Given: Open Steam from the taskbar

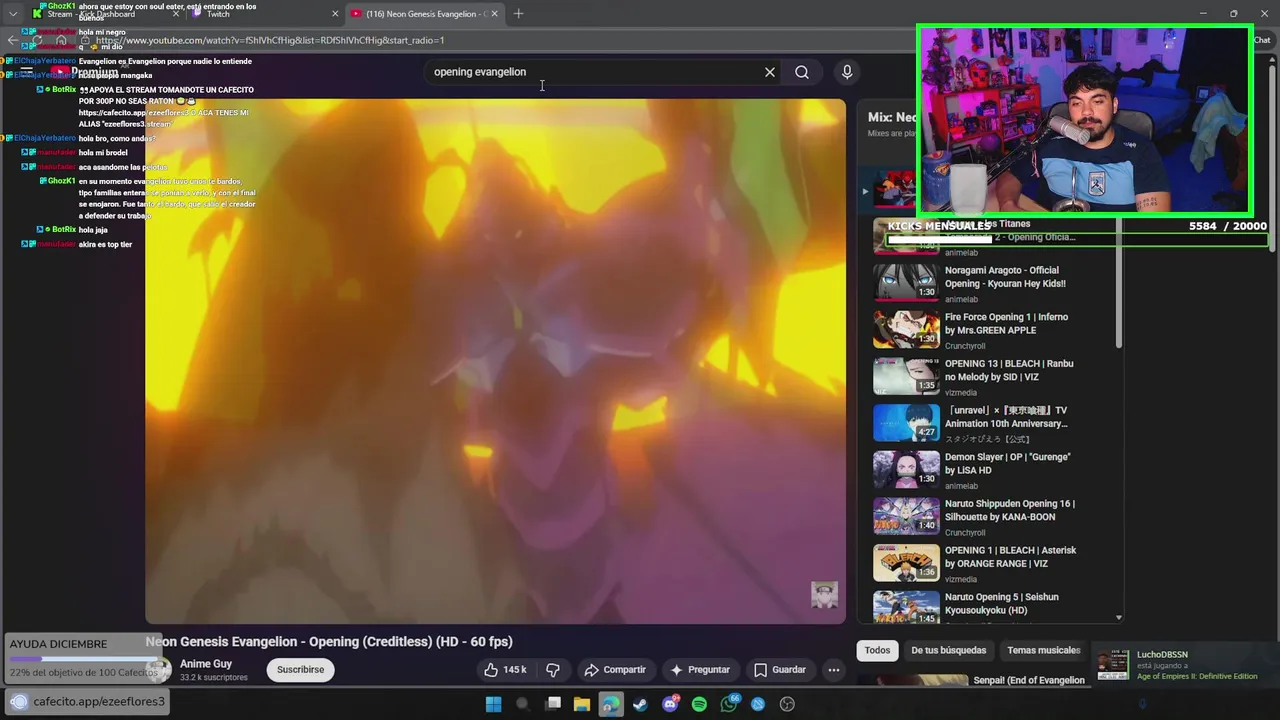Looking at the screenshot, I should coord(640,704).
